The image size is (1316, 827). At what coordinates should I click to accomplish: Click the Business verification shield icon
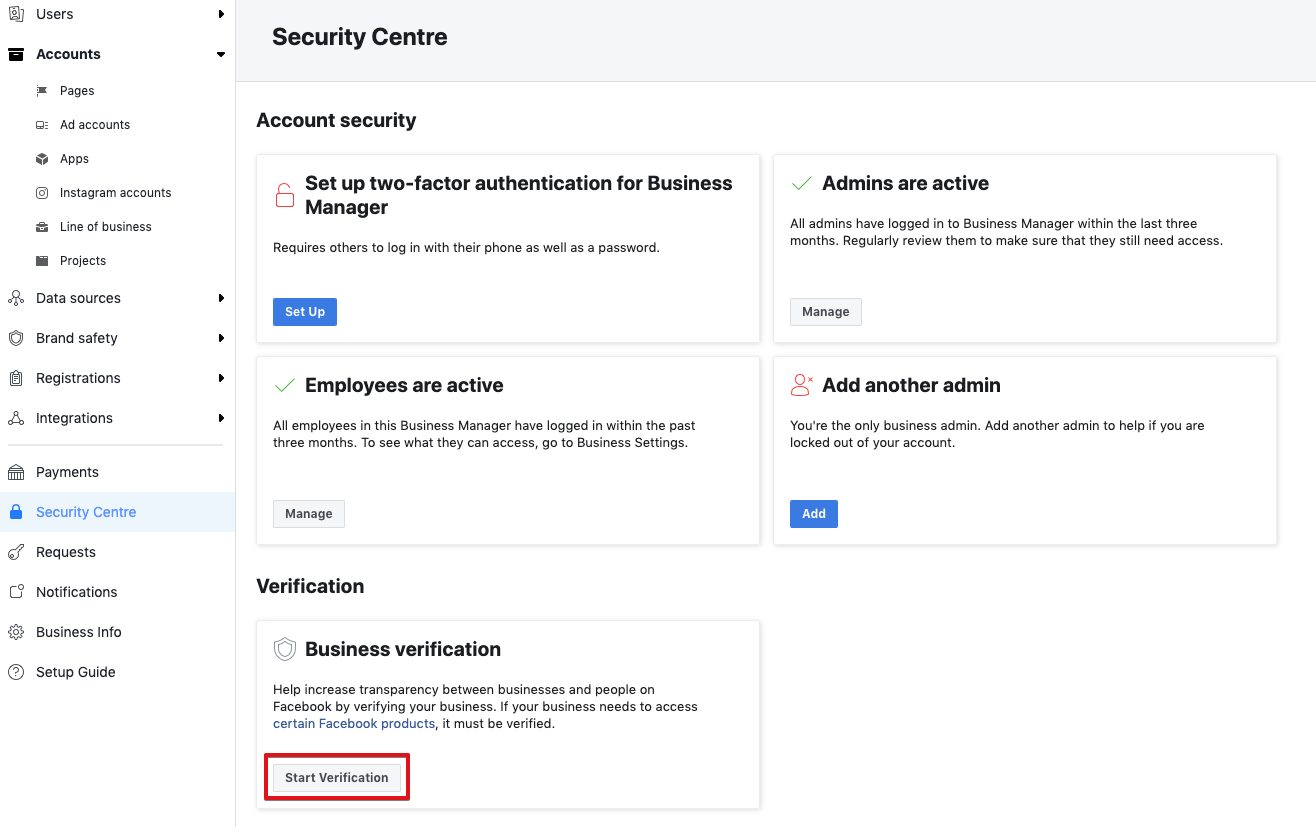285,650
